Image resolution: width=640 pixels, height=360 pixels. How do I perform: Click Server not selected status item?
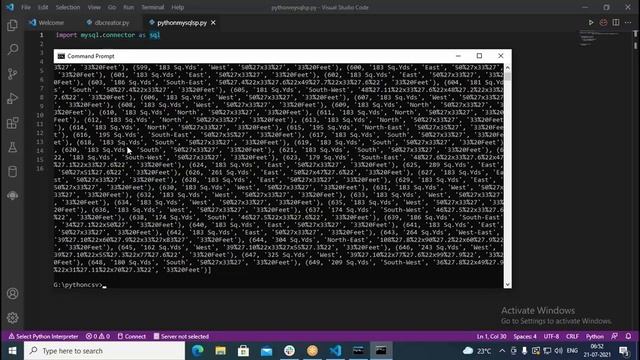pos(181,336)
